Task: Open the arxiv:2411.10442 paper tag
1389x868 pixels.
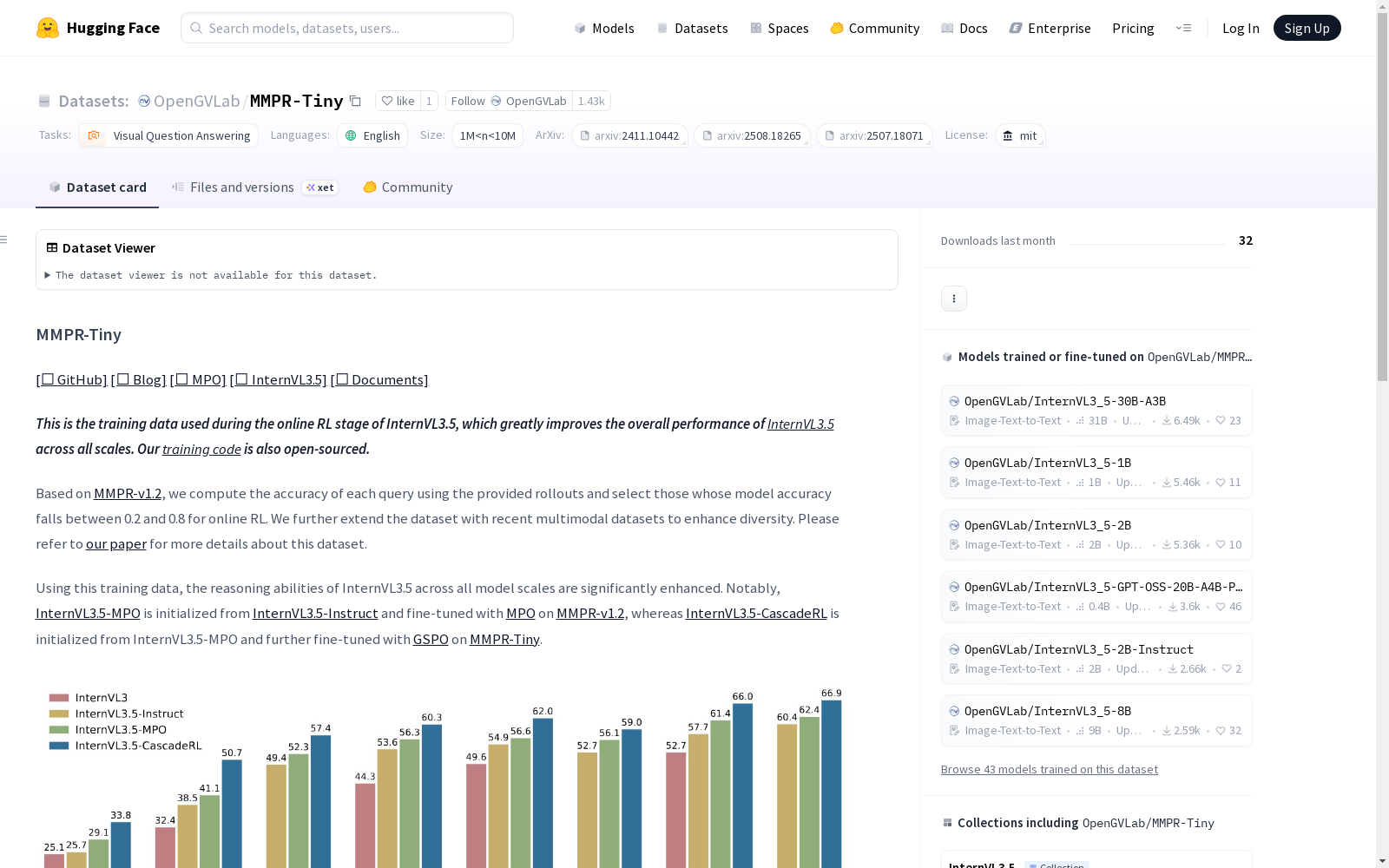Action: point(629,135)
